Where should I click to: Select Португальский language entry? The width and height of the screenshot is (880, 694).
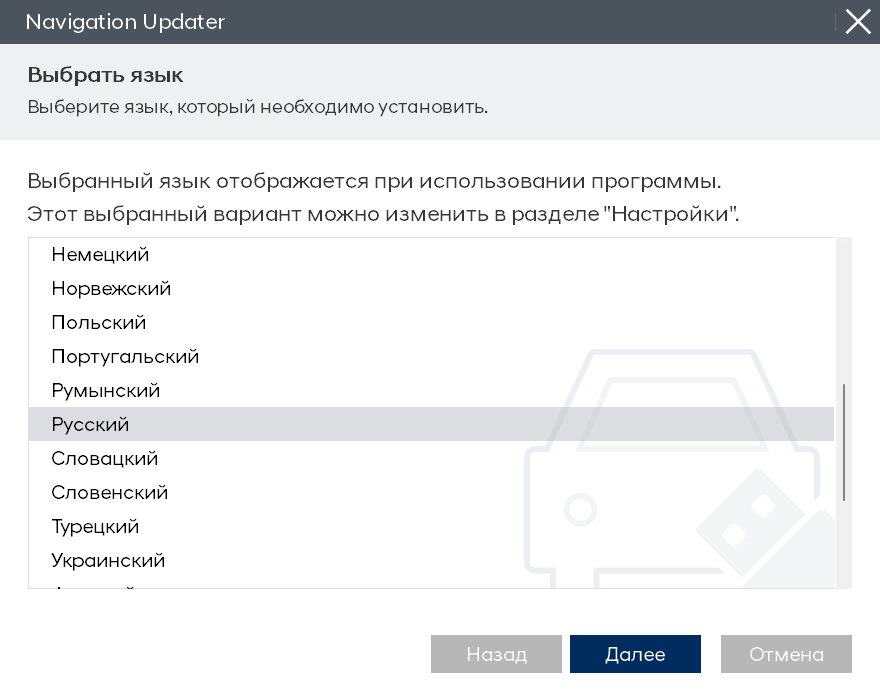click(x=125, y=357)
